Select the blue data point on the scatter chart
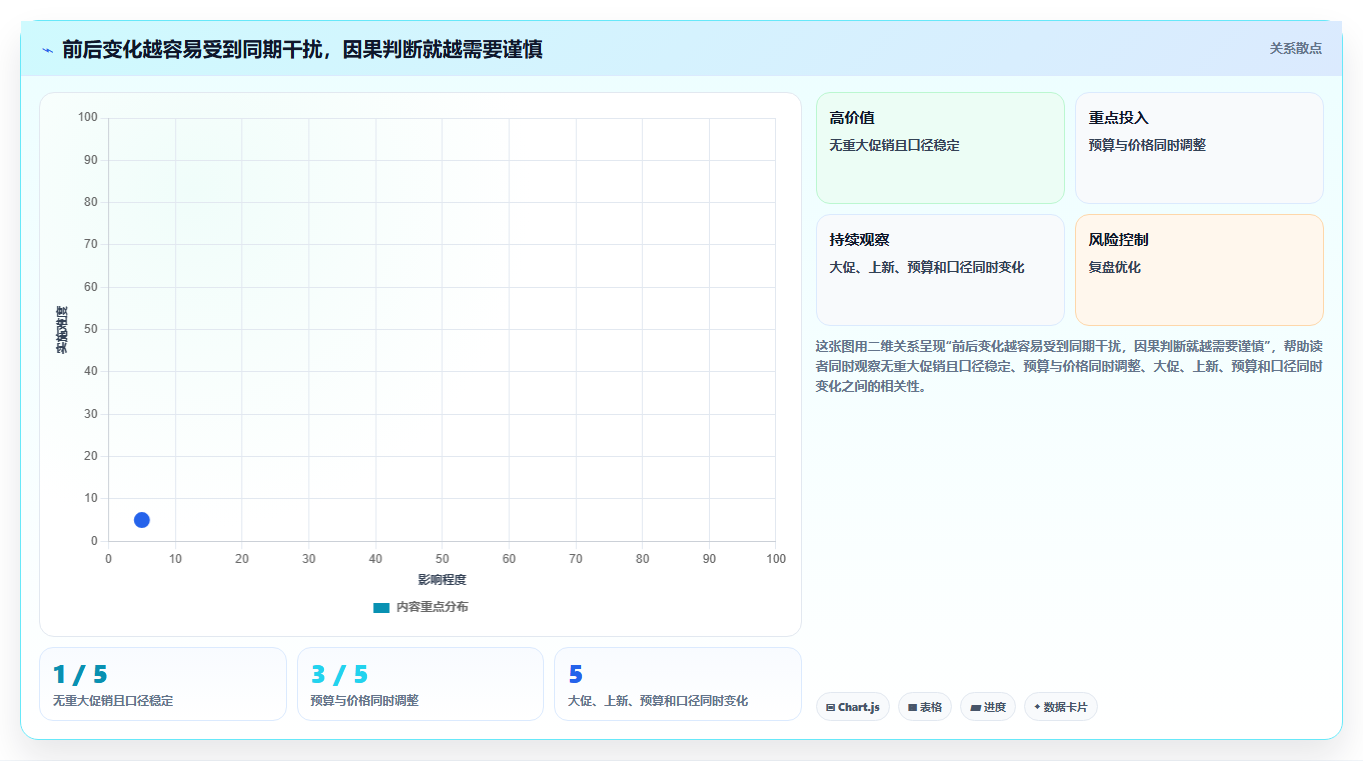 pyautogui.click(x=142, y=520)
